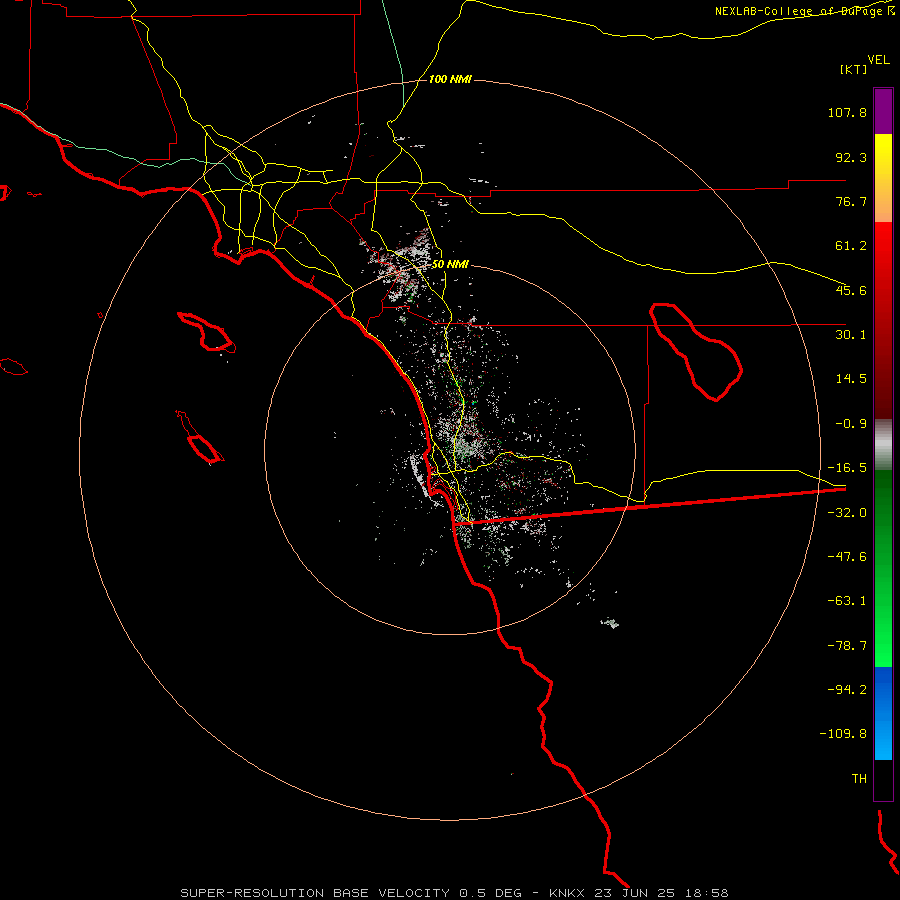This screenshot has width=900, height=900.
Task: Click the -32.0 velocity scale value
Action: pyautogui.click(x=847, y=513)
